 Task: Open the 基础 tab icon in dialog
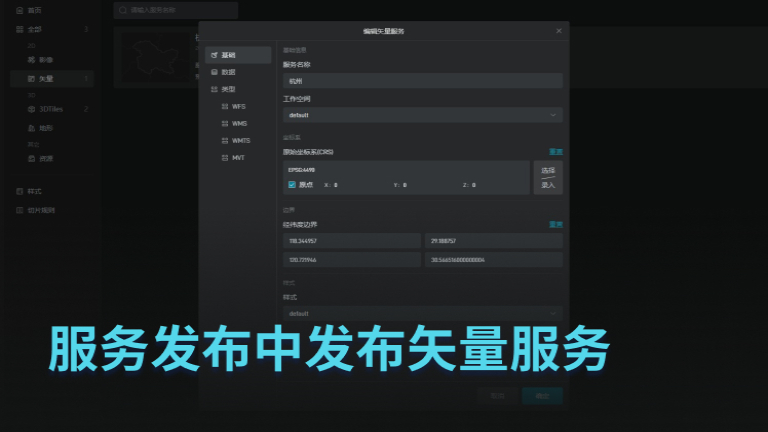click(x=214, y=55)
